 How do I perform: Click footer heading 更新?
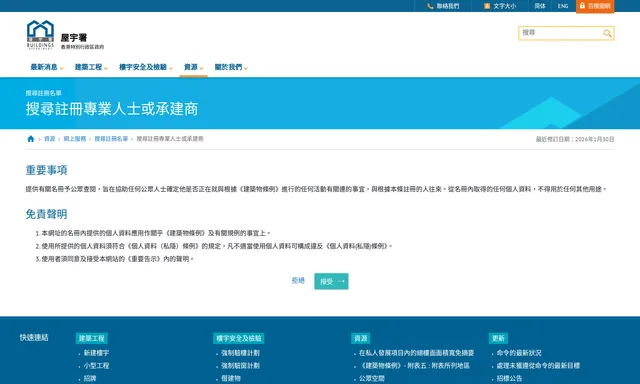[498, 338]
